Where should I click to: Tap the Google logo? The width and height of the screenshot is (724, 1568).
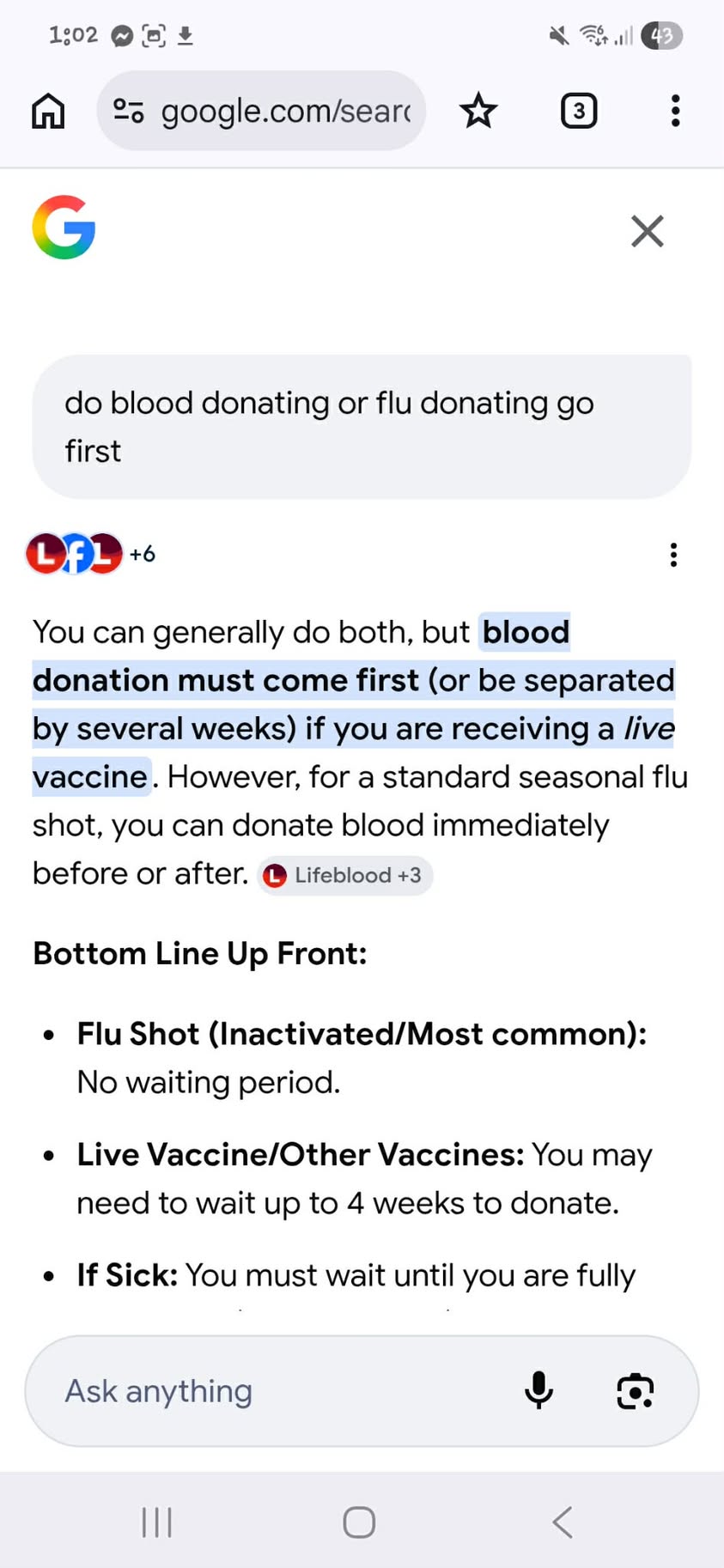(x=64, y=228)
